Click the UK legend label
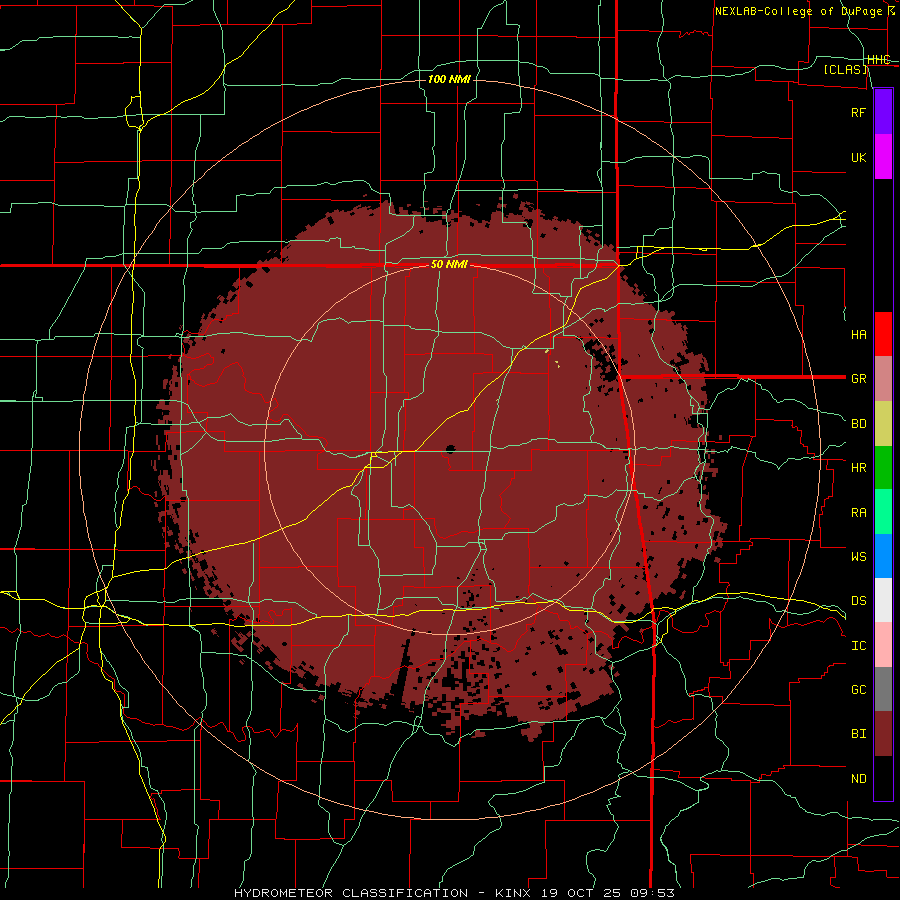900x900 pixels. pyautogui.click(x=858, y=157)
